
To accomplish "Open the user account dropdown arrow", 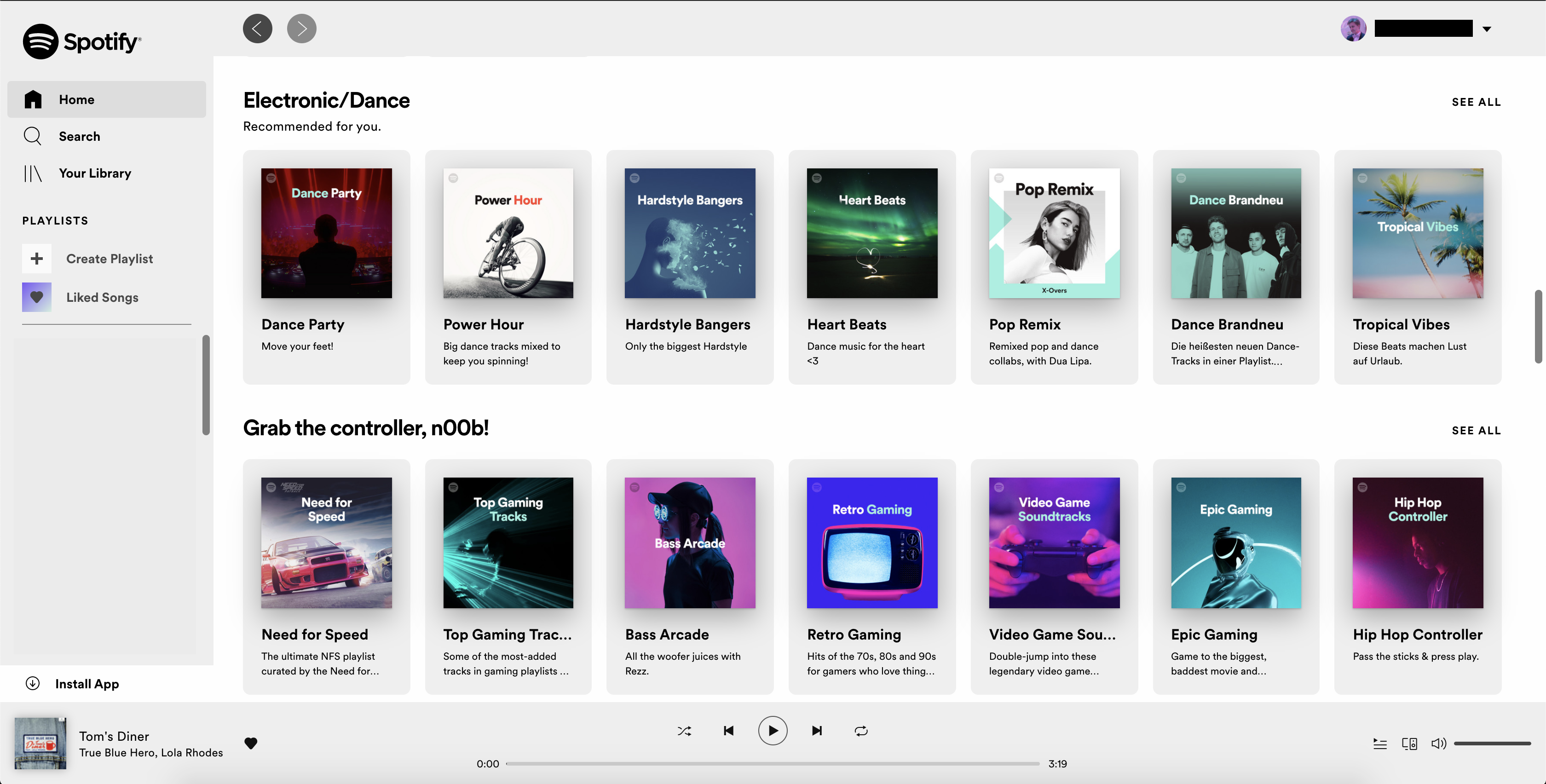I will tap(1487, 29).
